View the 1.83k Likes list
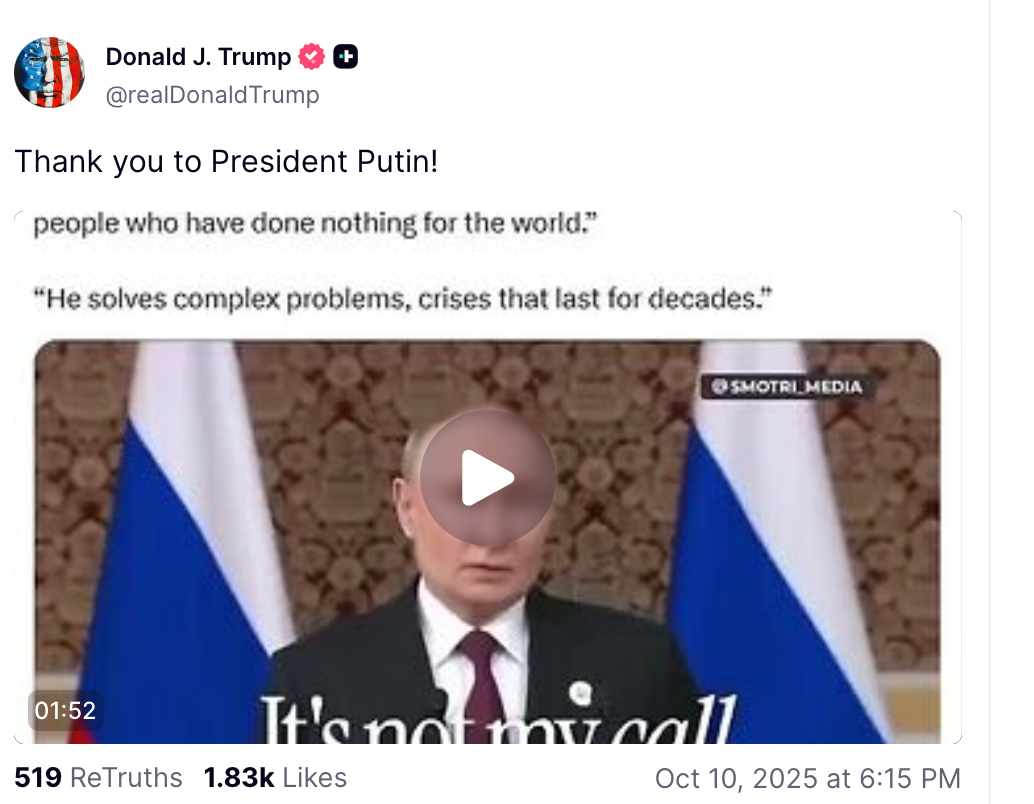Image resolution: width=1034 pixels, height=804 pixels. (275, 778)
